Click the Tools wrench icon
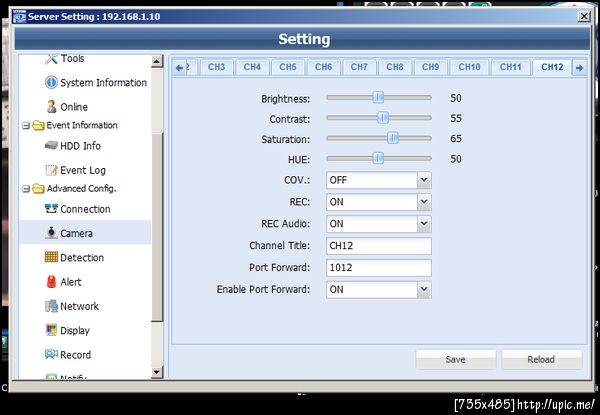600x415 pixels. coord(51,59)
